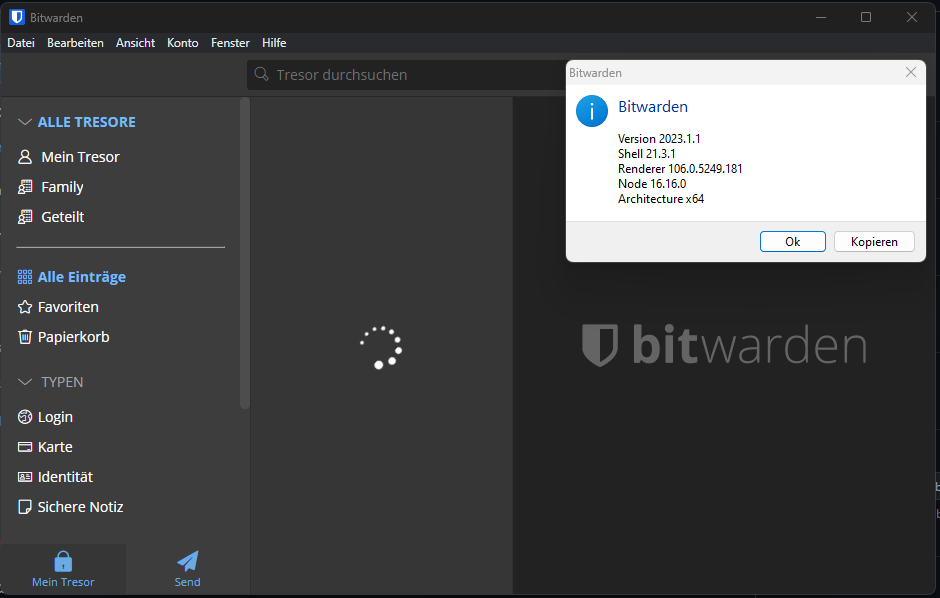
Task: Open the Hilfe menu
Action: (274, 43)
